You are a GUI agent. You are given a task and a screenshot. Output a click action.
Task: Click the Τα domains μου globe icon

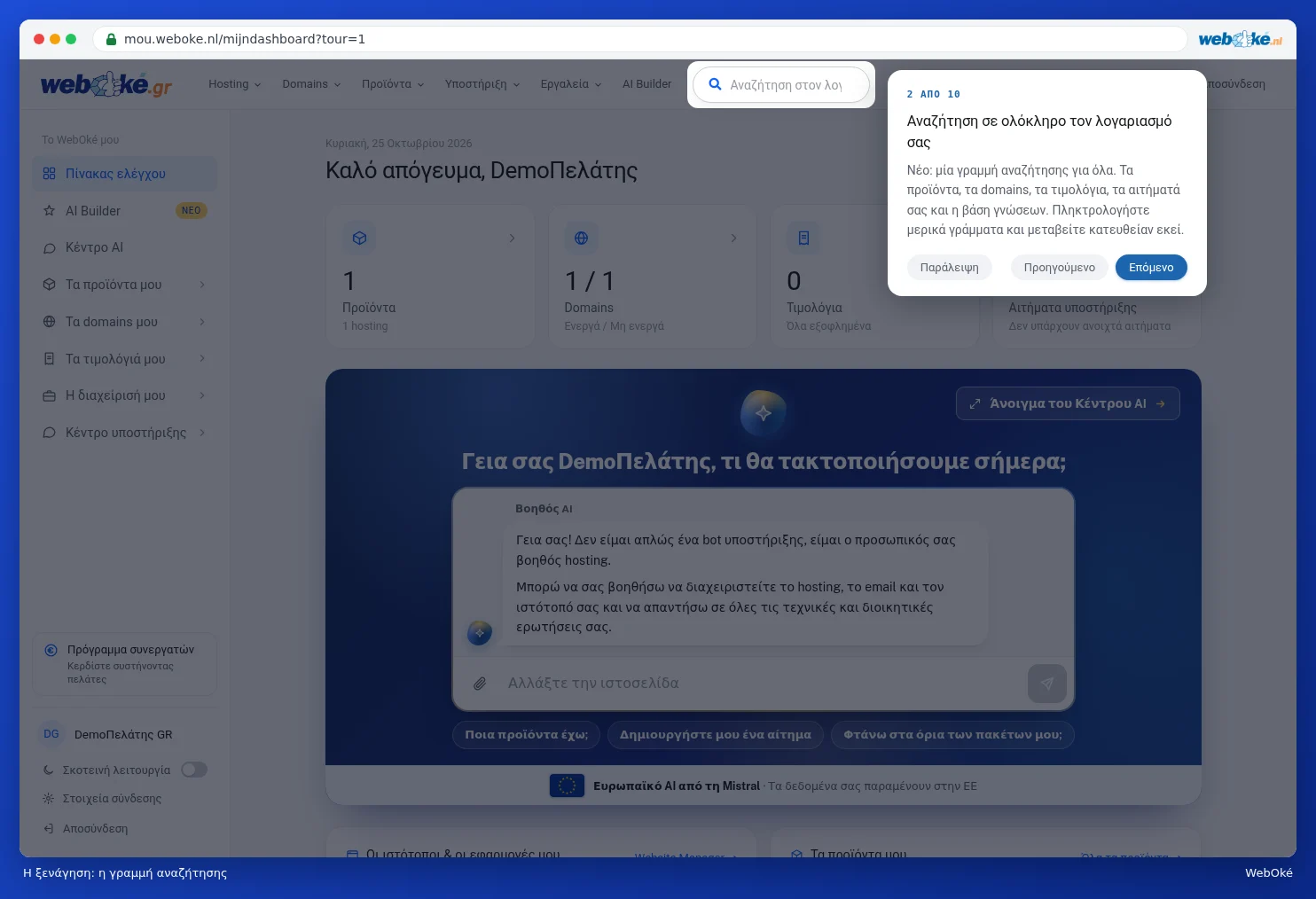point(50,322)
